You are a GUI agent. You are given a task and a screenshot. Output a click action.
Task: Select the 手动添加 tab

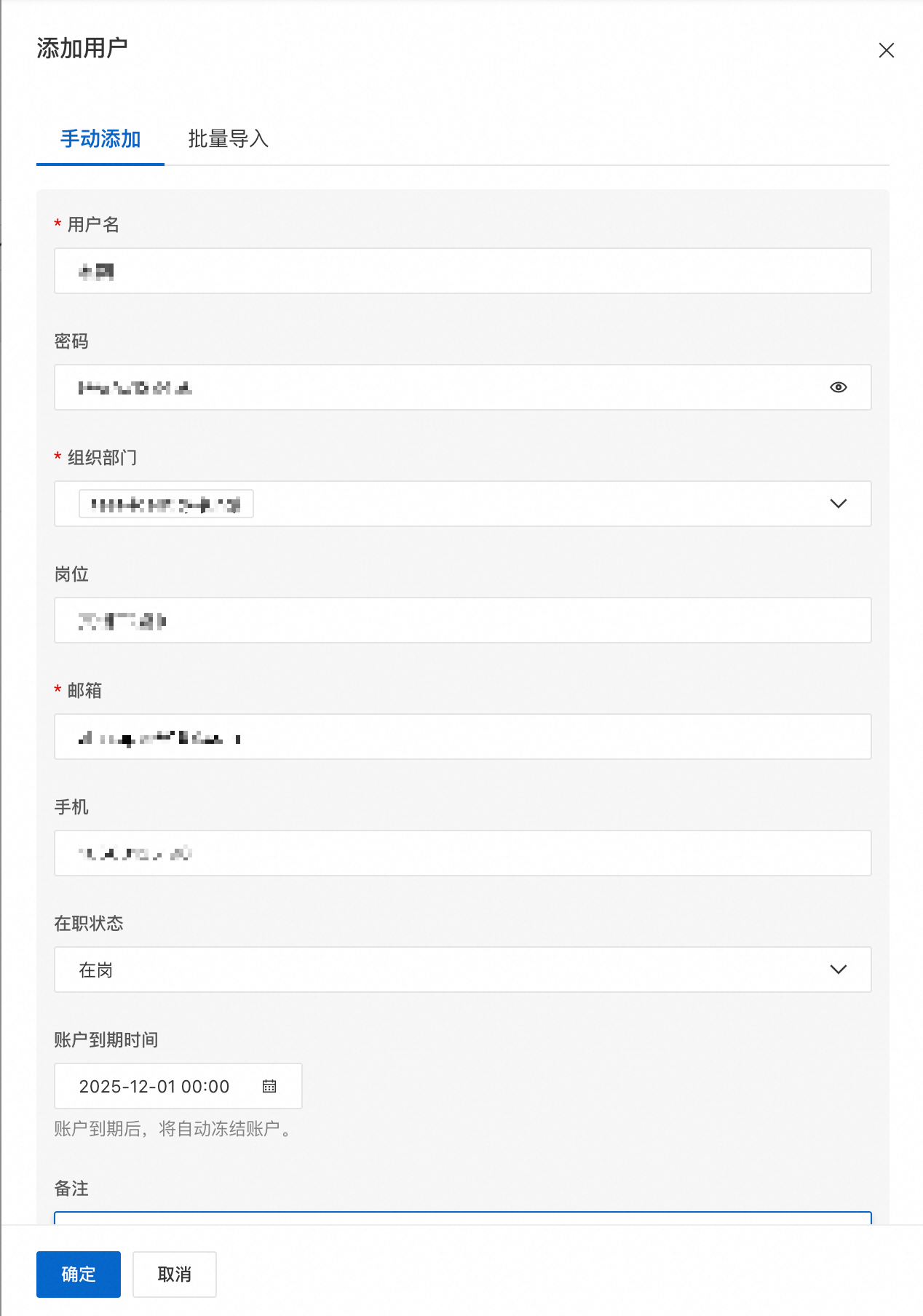[100, 139]
